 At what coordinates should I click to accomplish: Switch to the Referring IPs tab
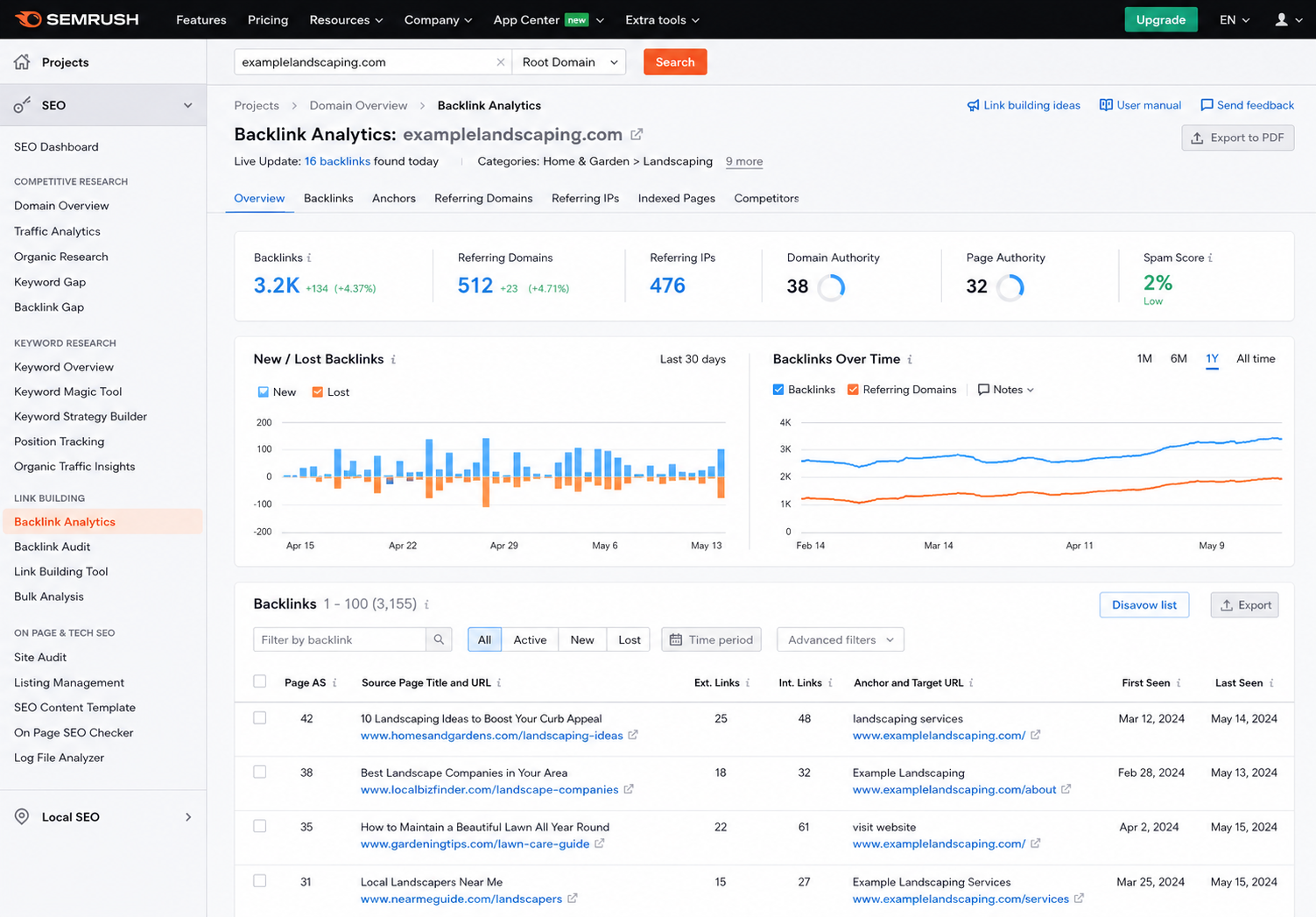[585, 198]
